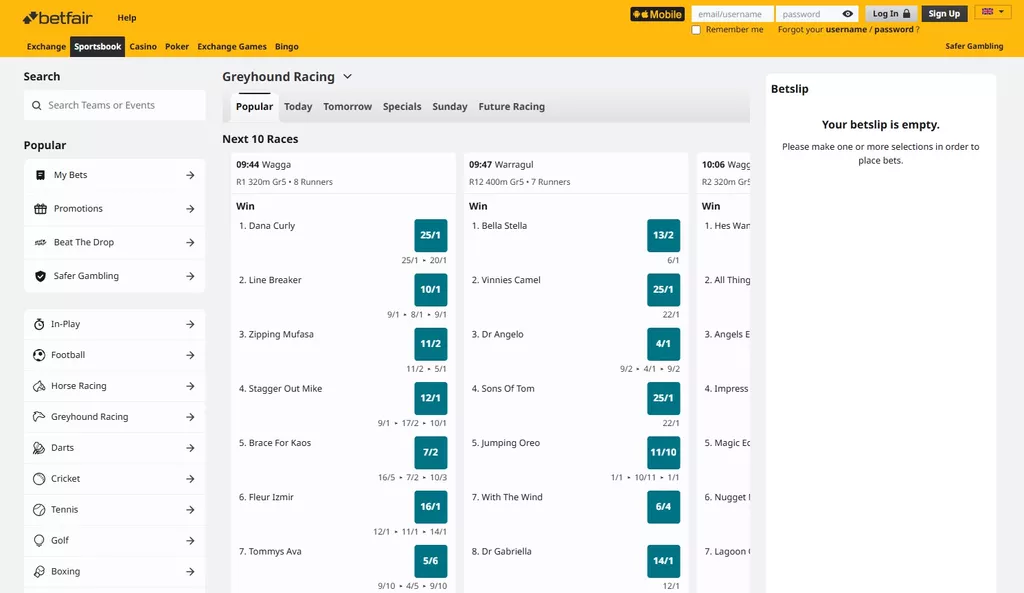Image resolution: width=1024 pixels, height=593 pixels.
Task: Click arrow next to Football
Action: (190, 355)
